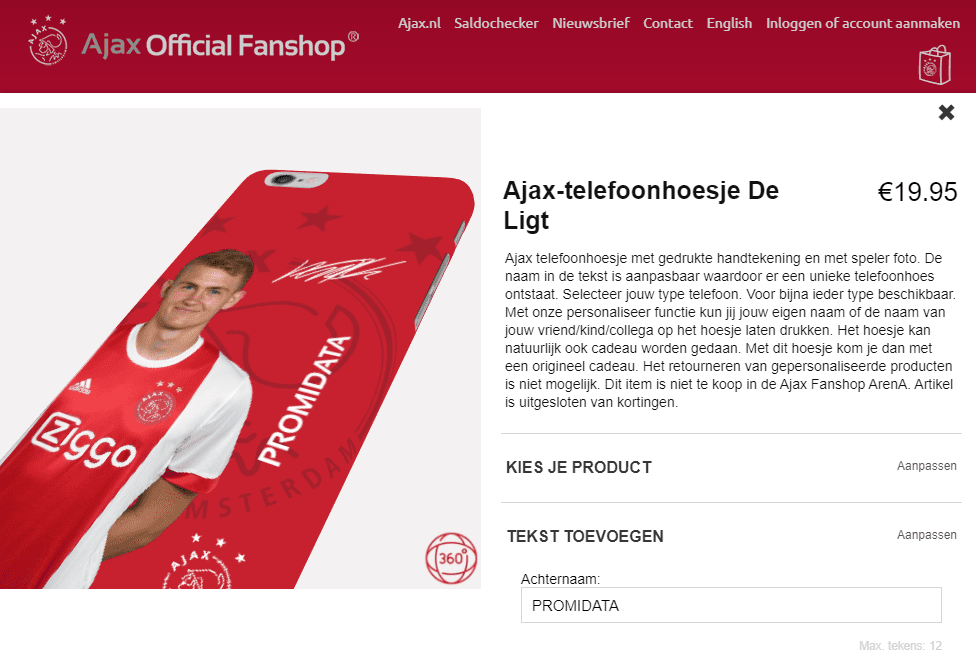976x663 pixels.
Task: Open the Contact page
Action: click(668, 23)
